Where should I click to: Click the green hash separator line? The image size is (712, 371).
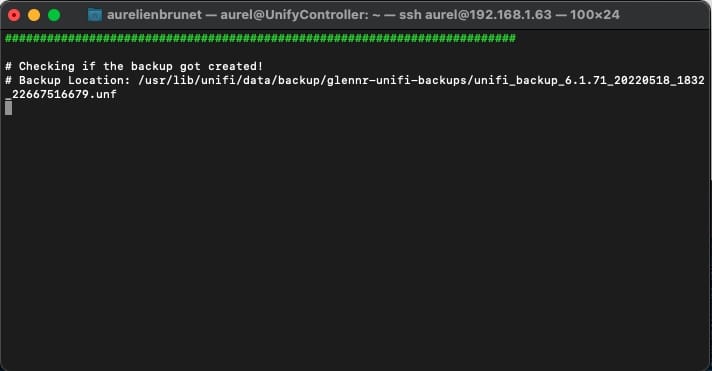(x=260, y=38)
